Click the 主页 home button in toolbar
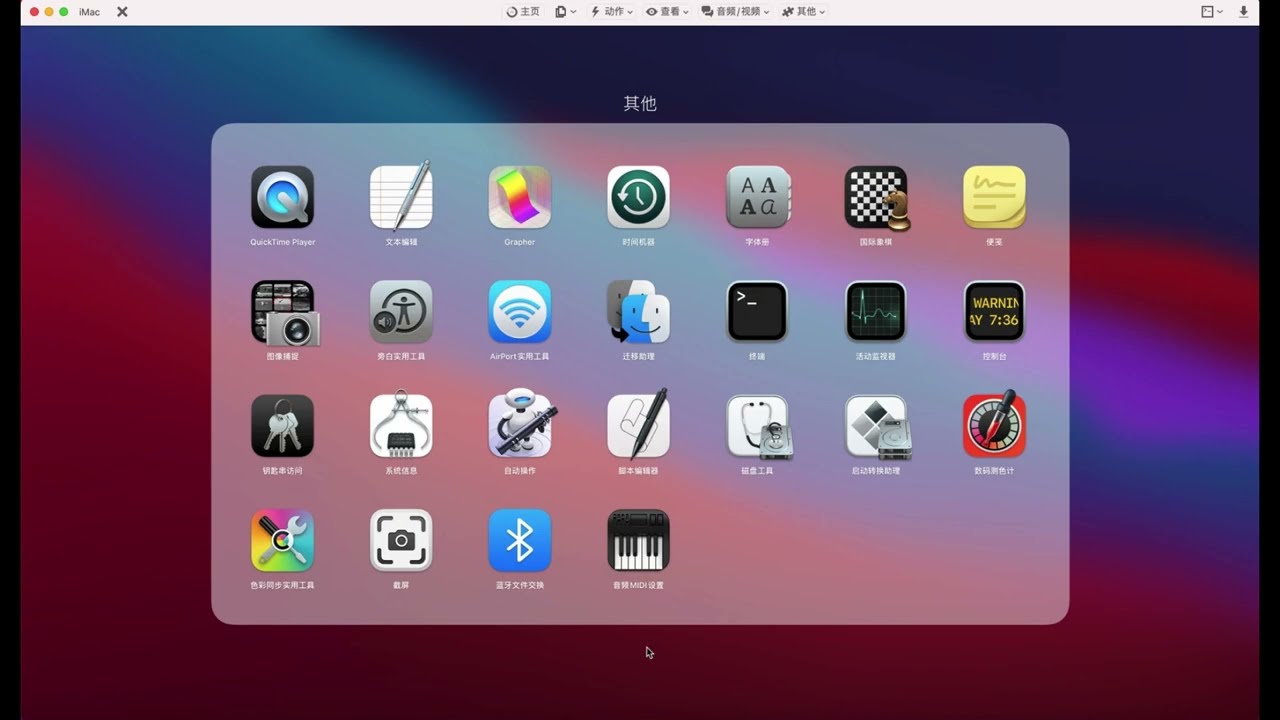 tap(523, 12)
